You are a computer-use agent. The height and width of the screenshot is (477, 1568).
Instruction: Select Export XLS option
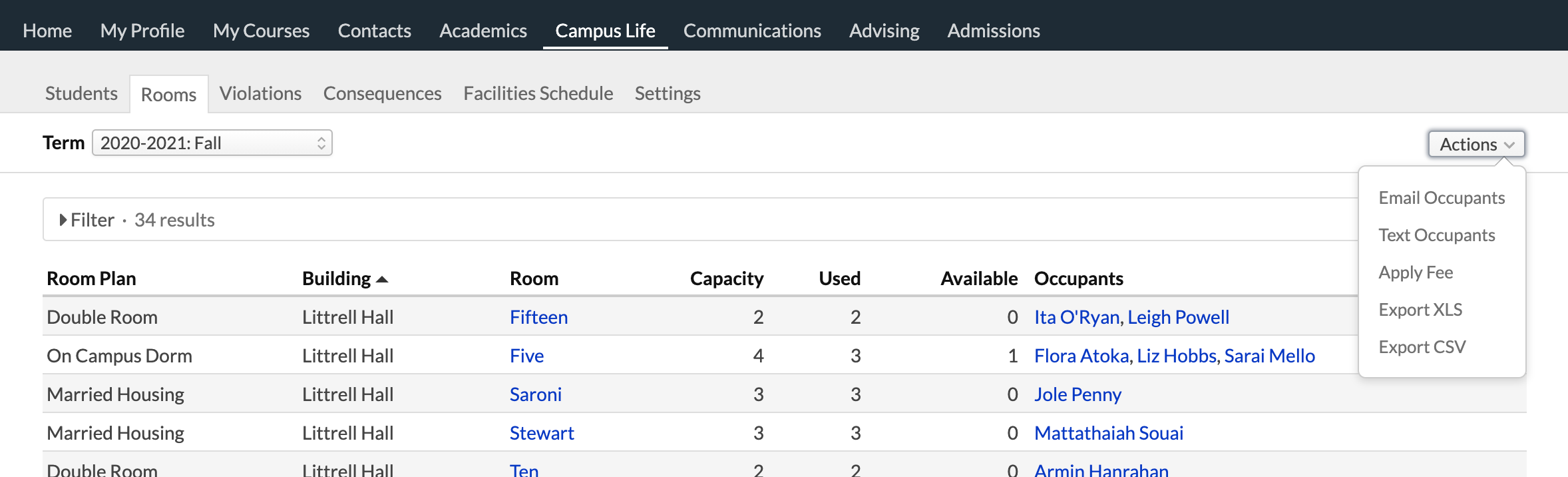tap(1420, 310)
